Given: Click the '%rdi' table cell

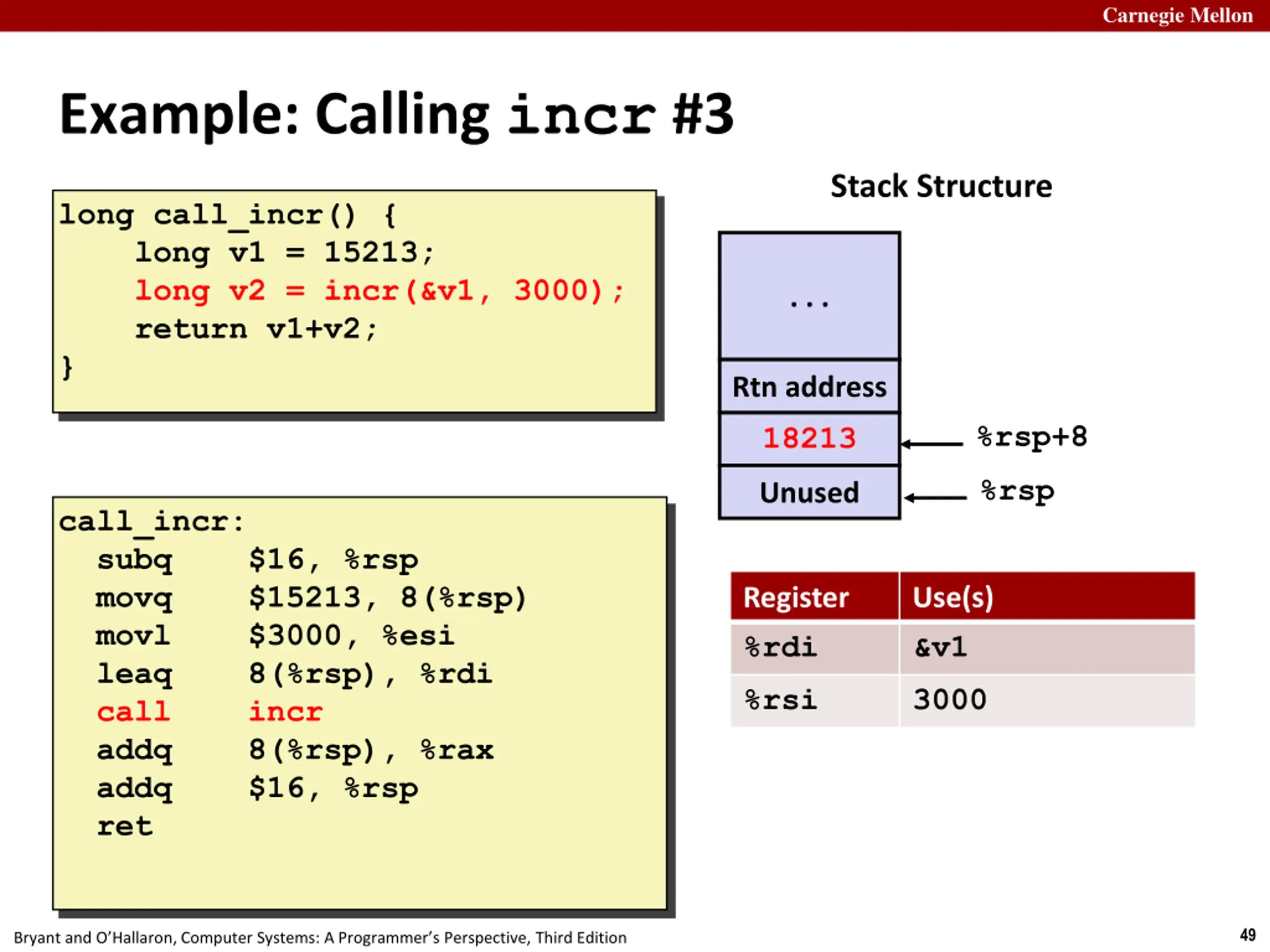Looking at the screenshot, I should [814, 649].
